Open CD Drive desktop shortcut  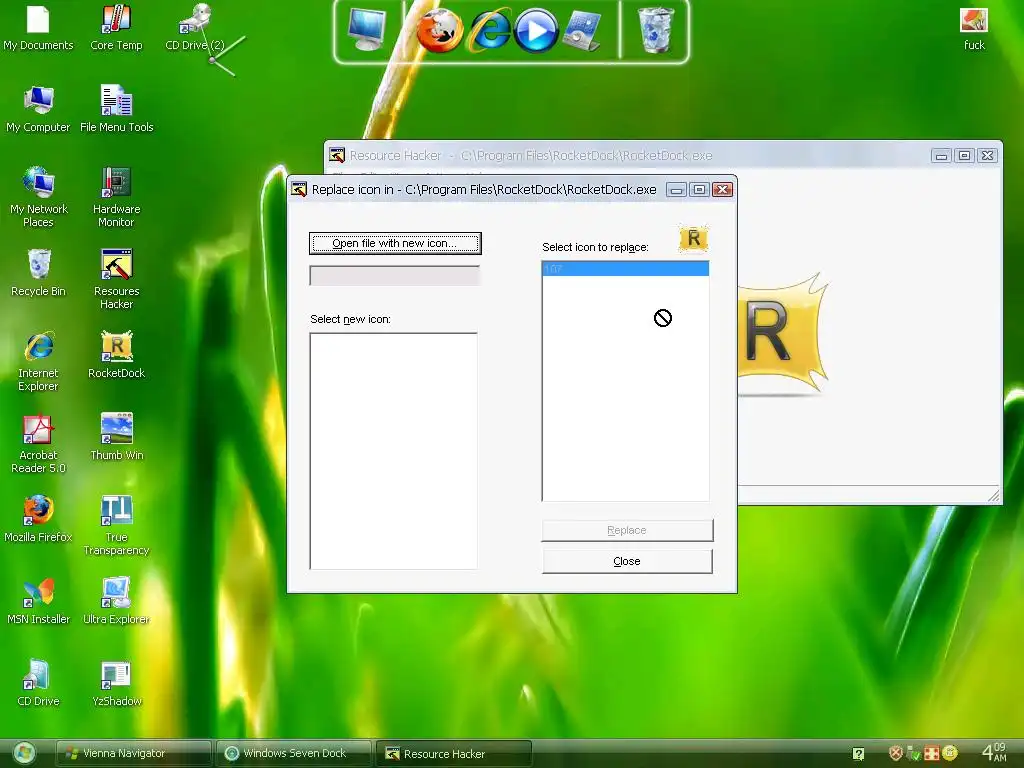(38, 683)
